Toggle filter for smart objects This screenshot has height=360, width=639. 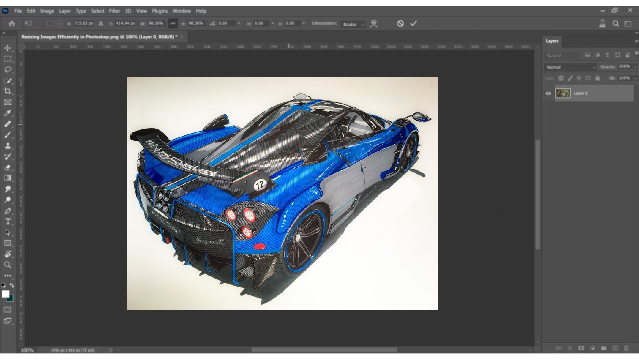coord(628,55)
